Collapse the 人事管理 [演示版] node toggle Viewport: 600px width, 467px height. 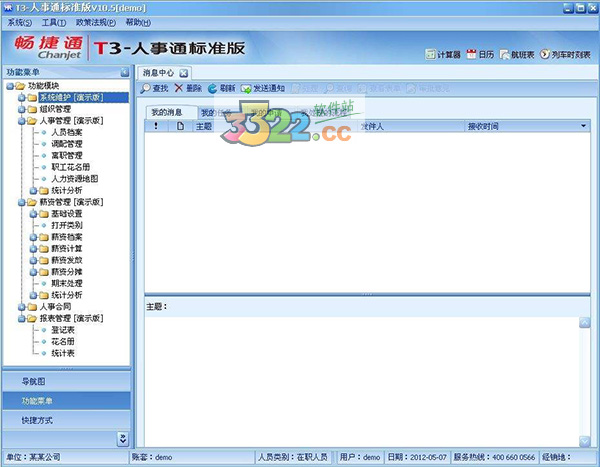[x=22, y=121]
